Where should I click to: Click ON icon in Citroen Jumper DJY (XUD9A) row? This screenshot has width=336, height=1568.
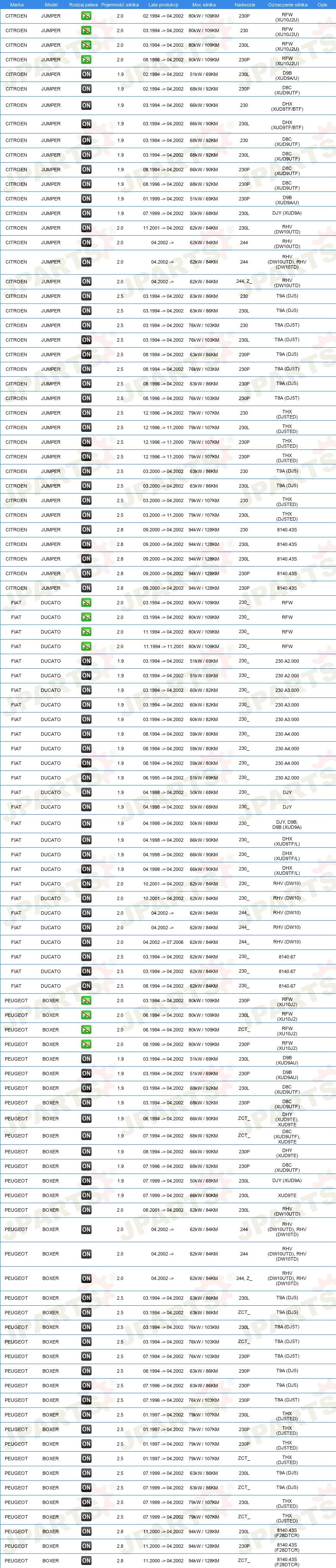tap(86, 213)
